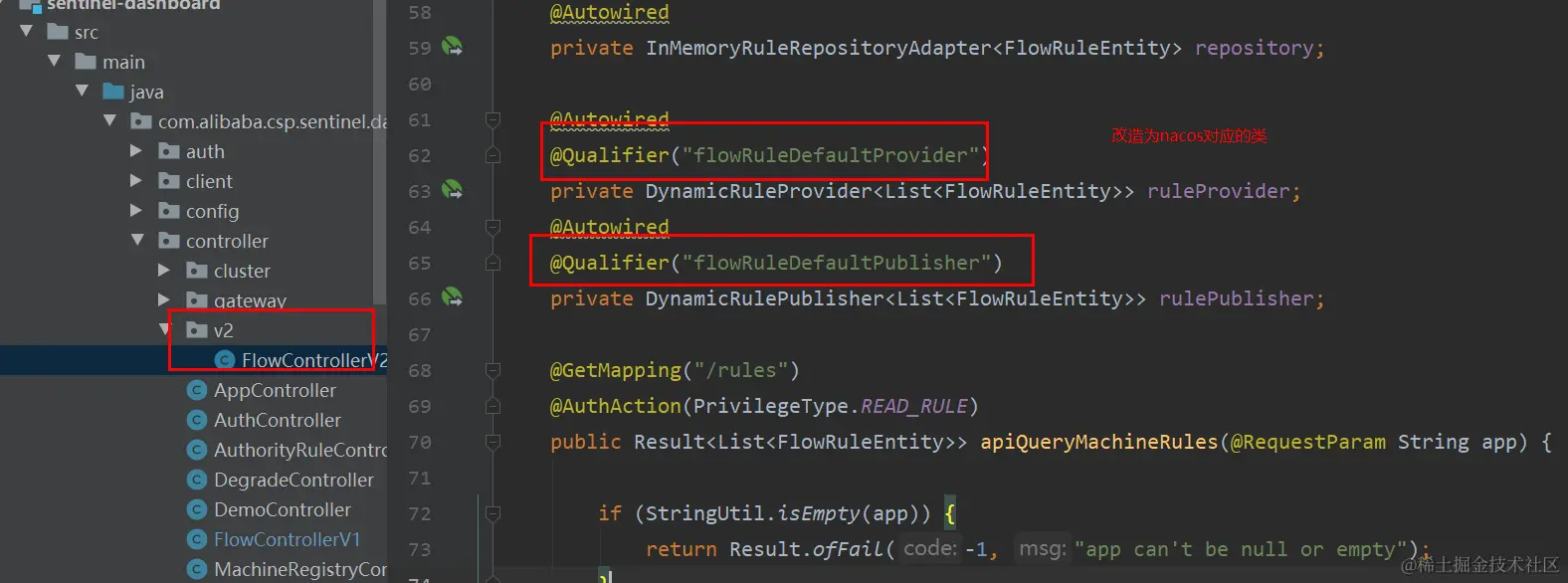Click DemoController class icon
The width and height of the screenshot is (1568, 583).
197,509
